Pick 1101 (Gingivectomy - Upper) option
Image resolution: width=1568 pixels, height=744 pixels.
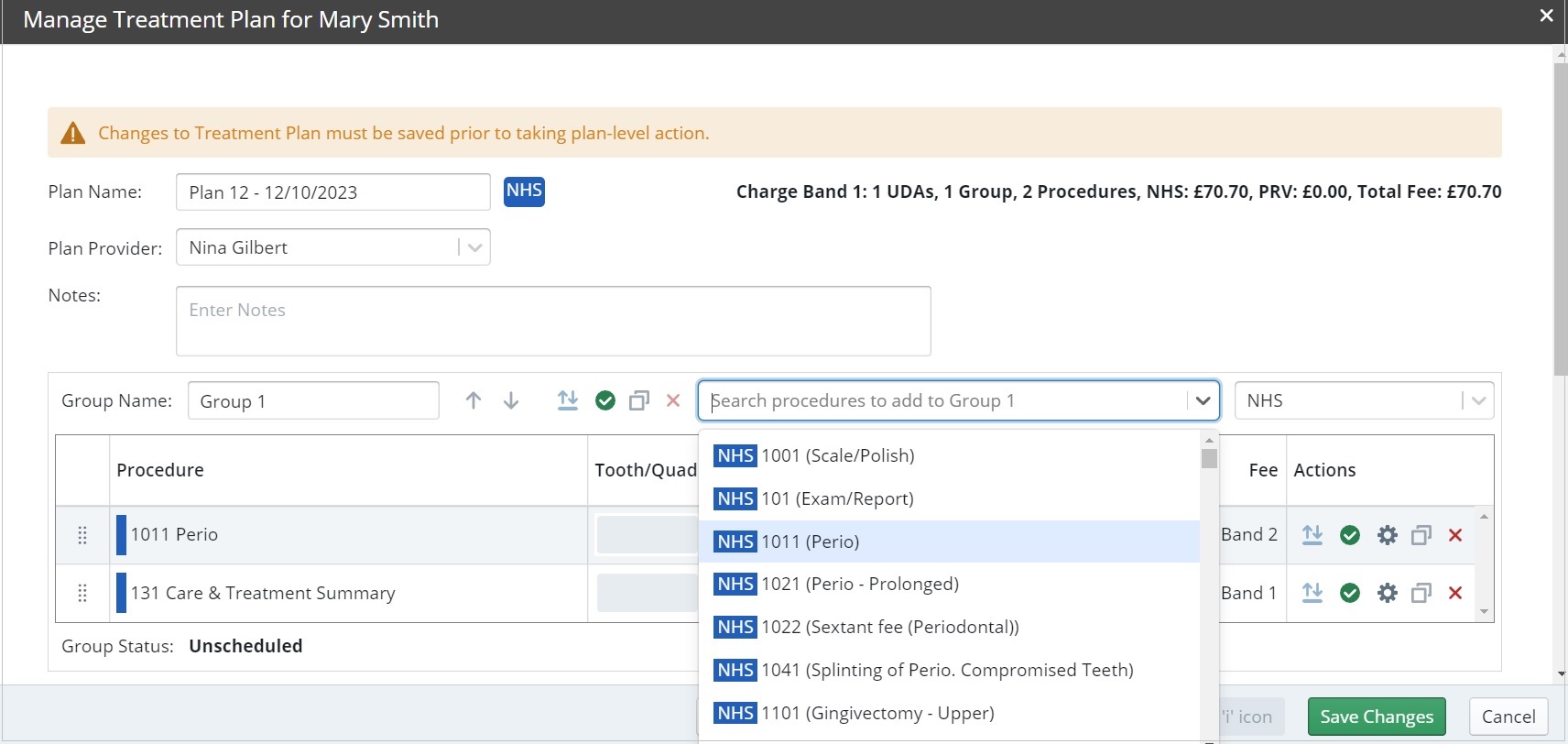[x=949, y=713]
